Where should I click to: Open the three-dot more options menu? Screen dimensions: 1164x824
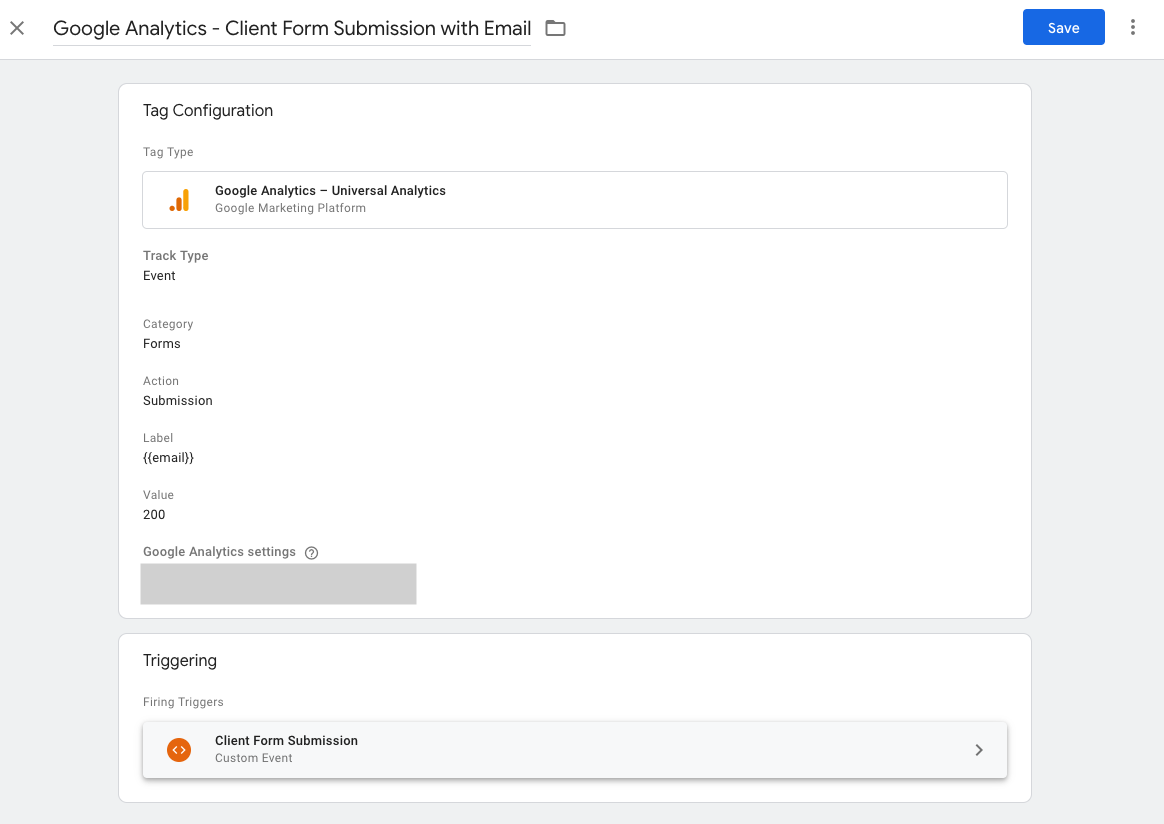[x=1133, y=28]
